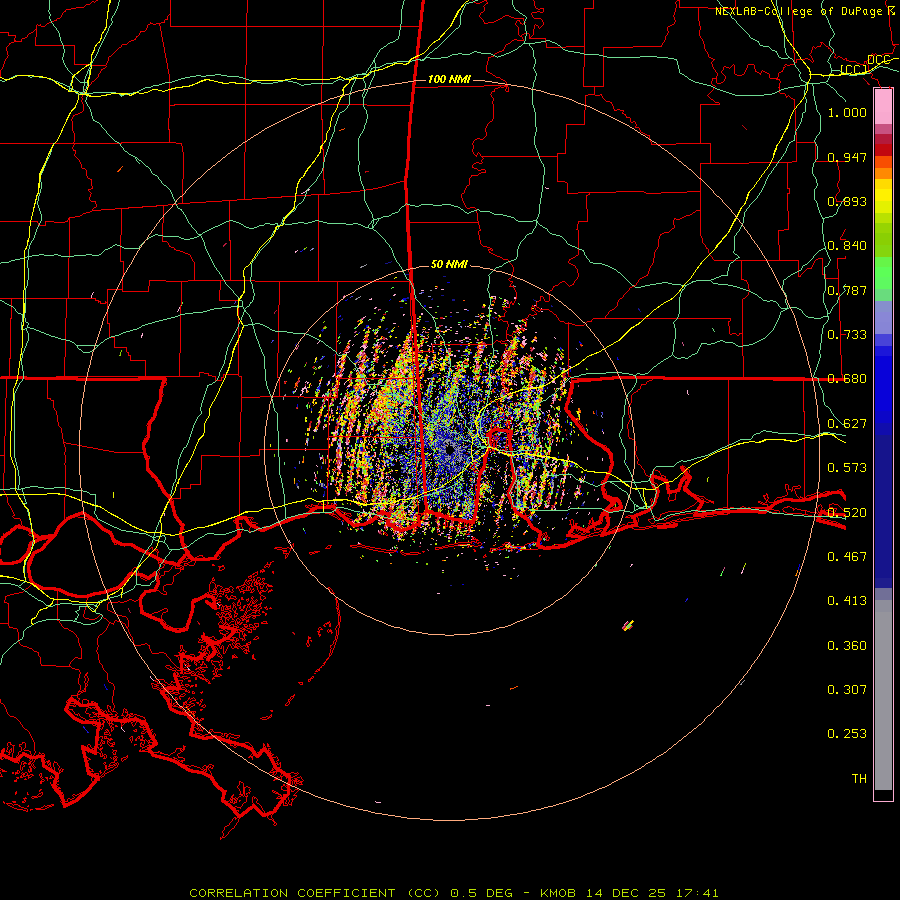Click the black radar site dot at map center
Screen dimensions: 900x900
tap(450, 450)
